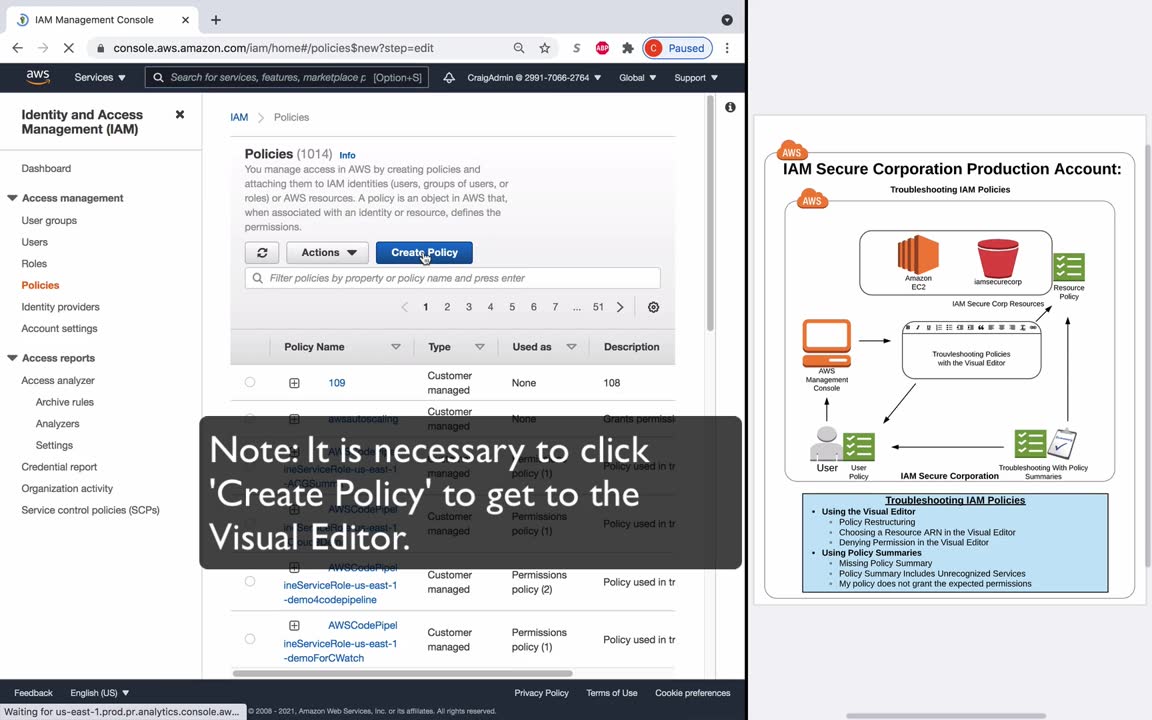Refresh the policies list
Viewport: 1152px width, 720px height.
[x=262, y=253]
